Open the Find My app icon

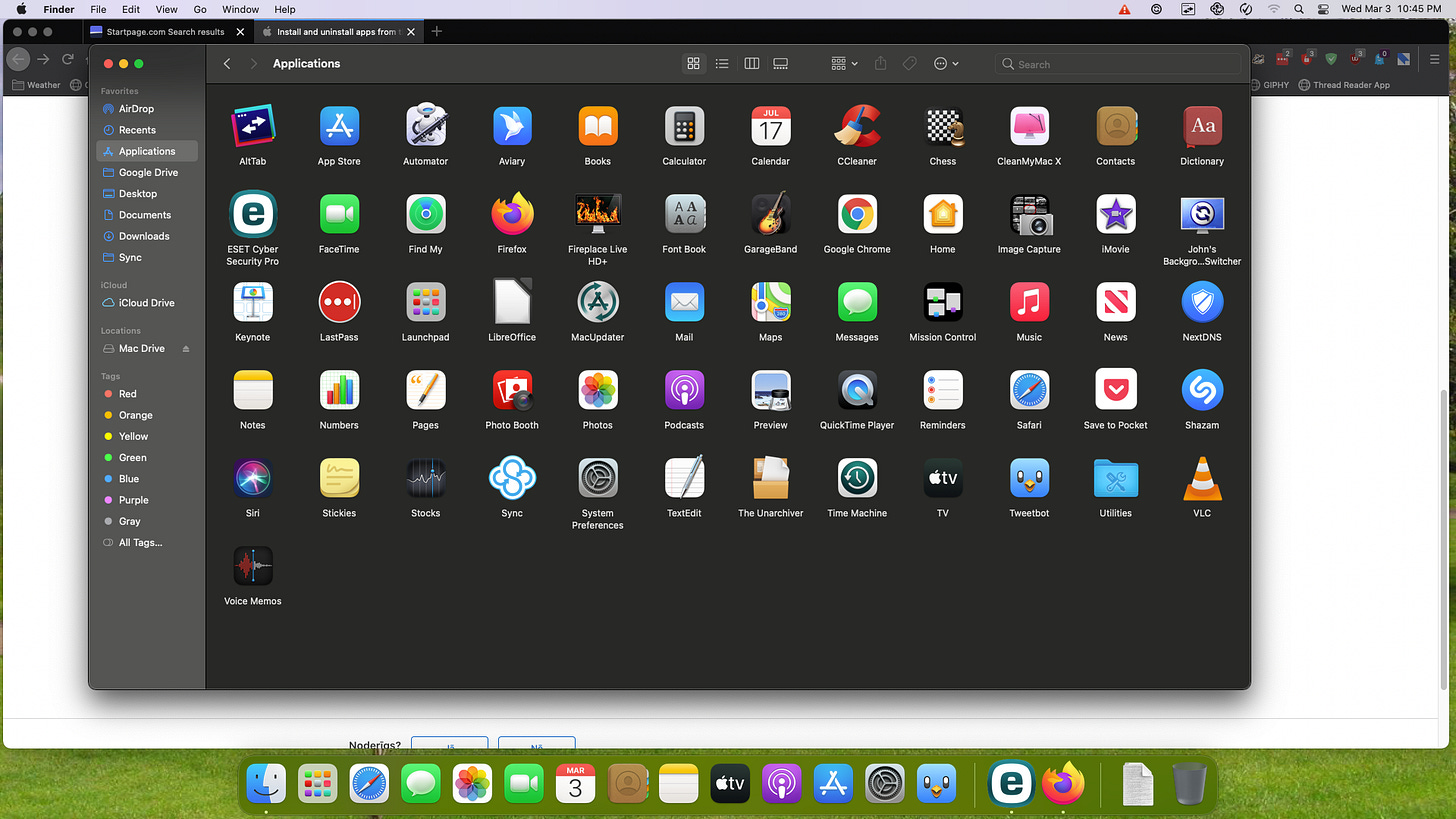425,214
